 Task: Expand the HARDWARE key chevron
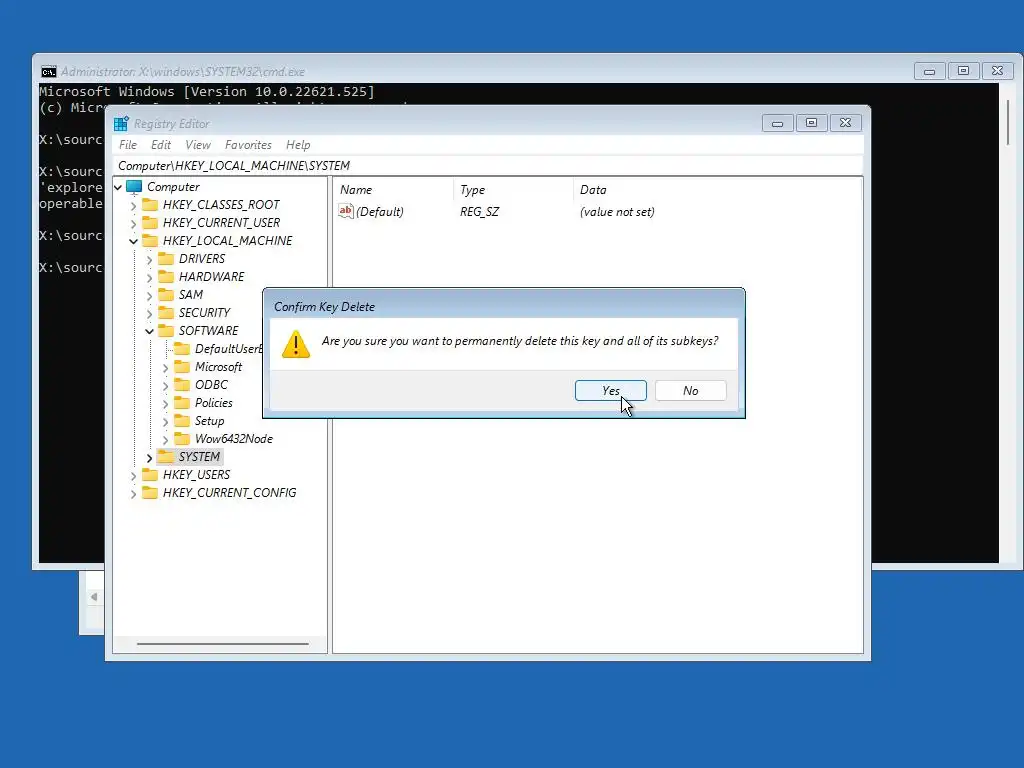(x=150, y=278)
